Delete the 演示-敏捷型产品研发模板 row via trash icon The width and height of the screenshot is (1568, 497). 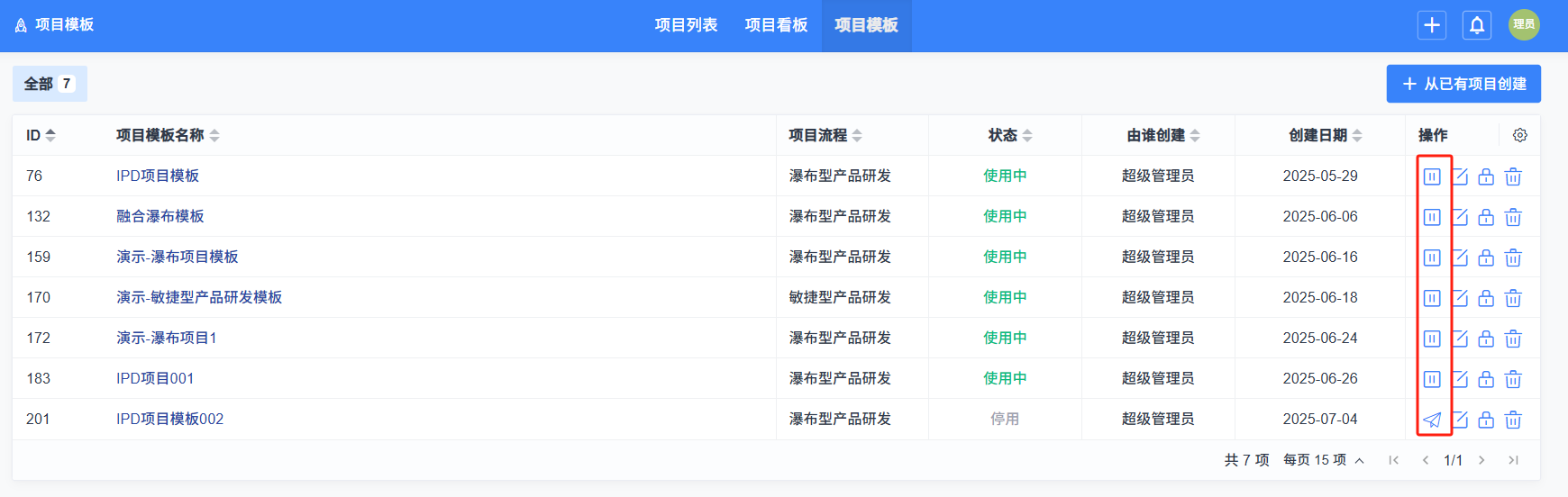tap(1513, 298)
